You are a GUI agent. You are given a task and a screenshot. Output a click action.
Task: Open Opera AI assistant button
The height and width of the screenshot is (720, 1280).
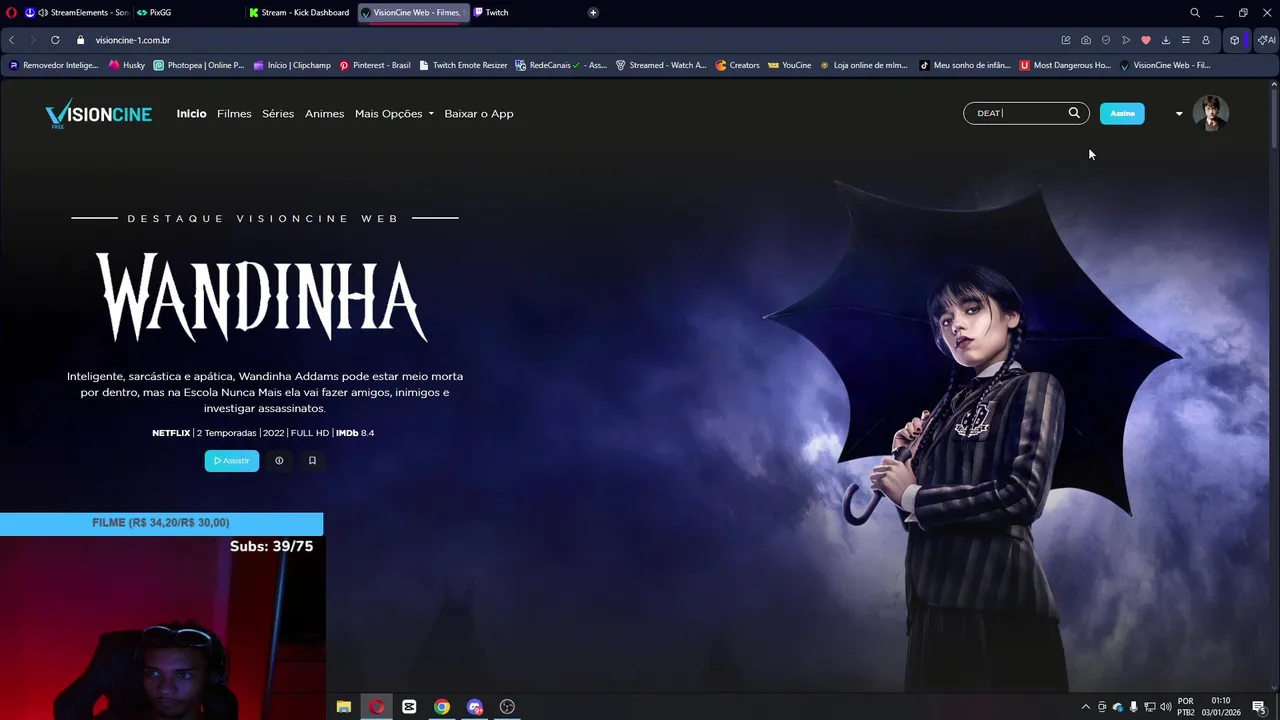coord(1266,40)
